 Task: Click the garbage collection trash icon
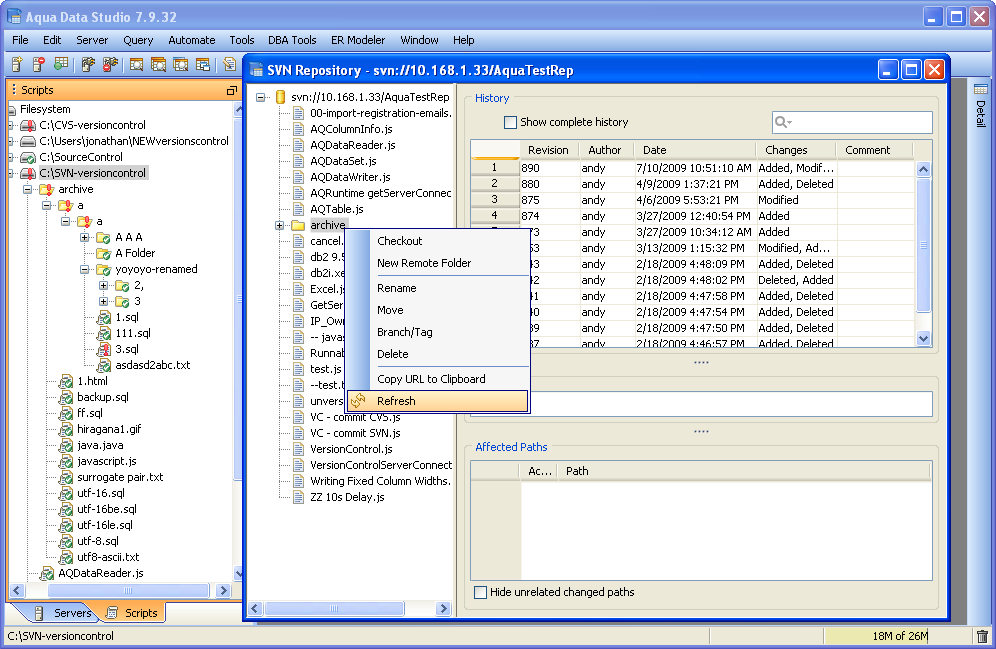[982, 636]
